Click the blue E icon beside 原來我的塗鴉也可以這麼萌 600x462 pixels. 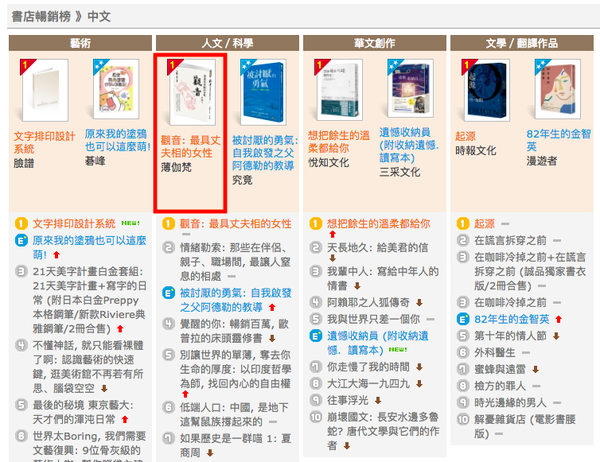point(21,240)
